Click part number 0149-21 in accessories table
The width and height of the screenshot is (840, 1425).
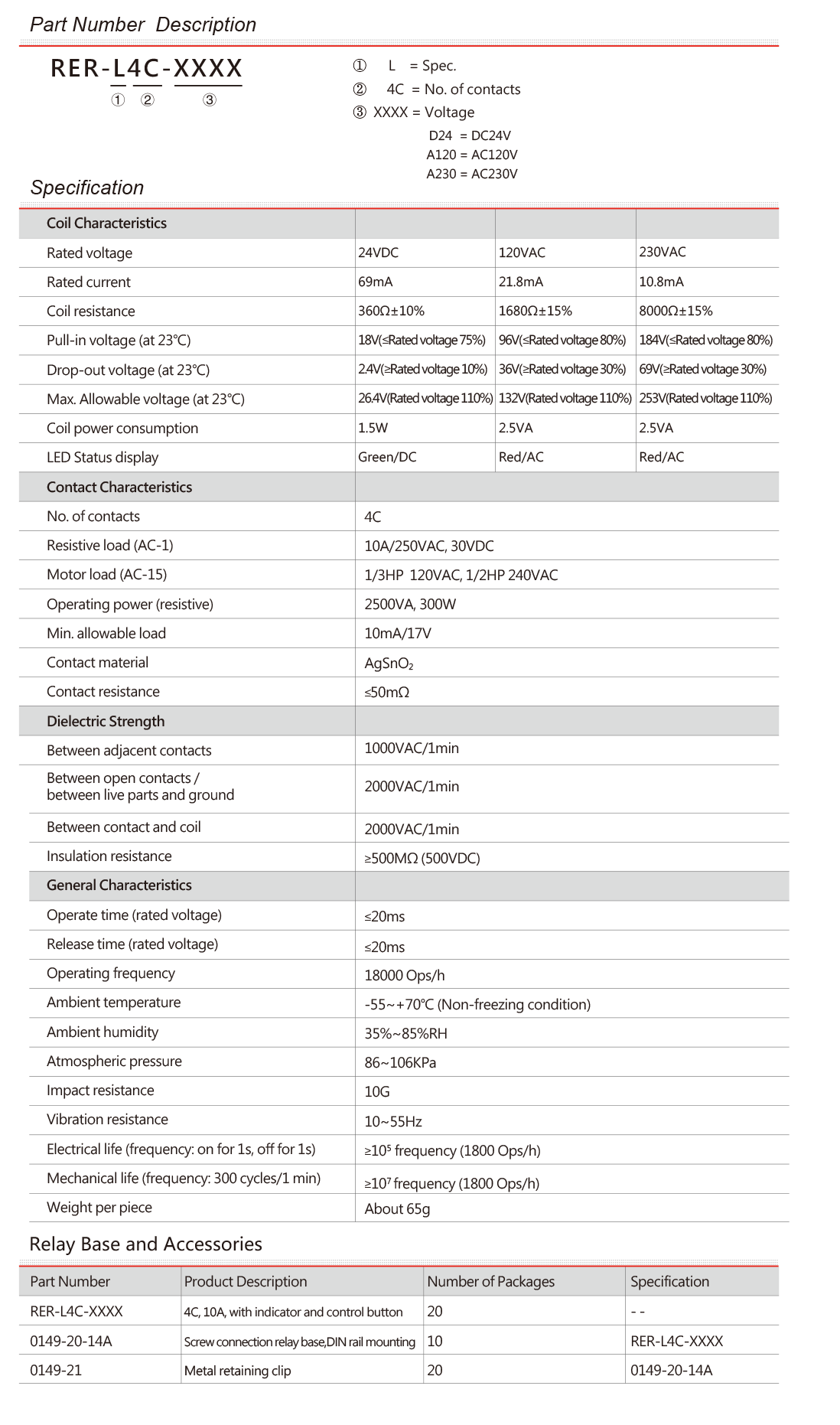click(56, 1371)
